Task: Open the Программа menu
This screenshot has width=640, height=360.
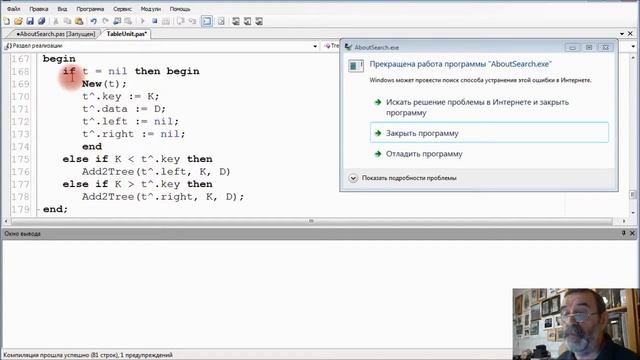Action: 90,9
